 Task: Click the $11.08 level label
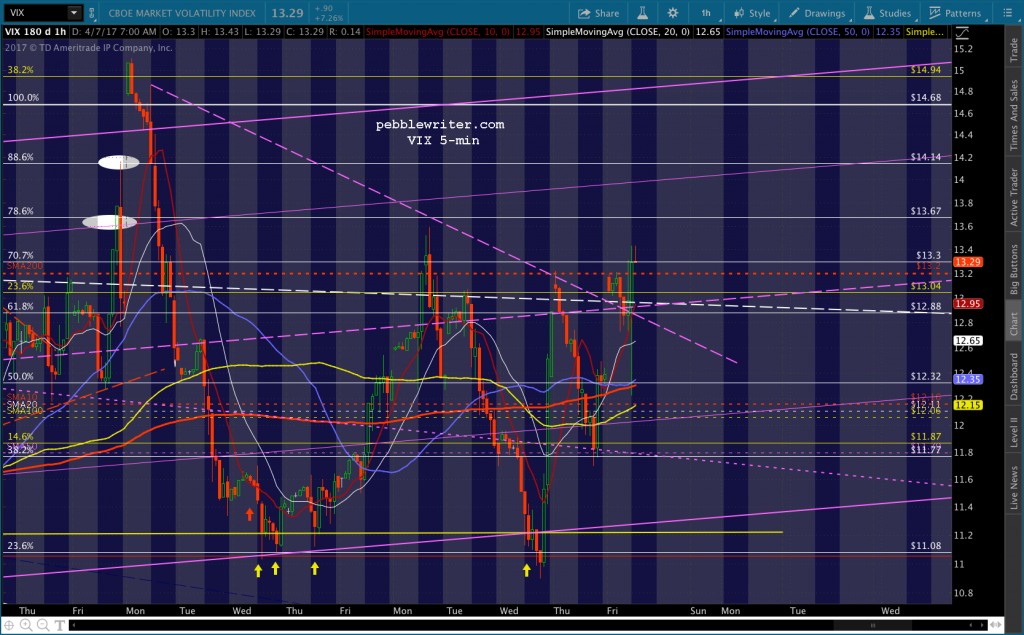[x=925, y=545]
